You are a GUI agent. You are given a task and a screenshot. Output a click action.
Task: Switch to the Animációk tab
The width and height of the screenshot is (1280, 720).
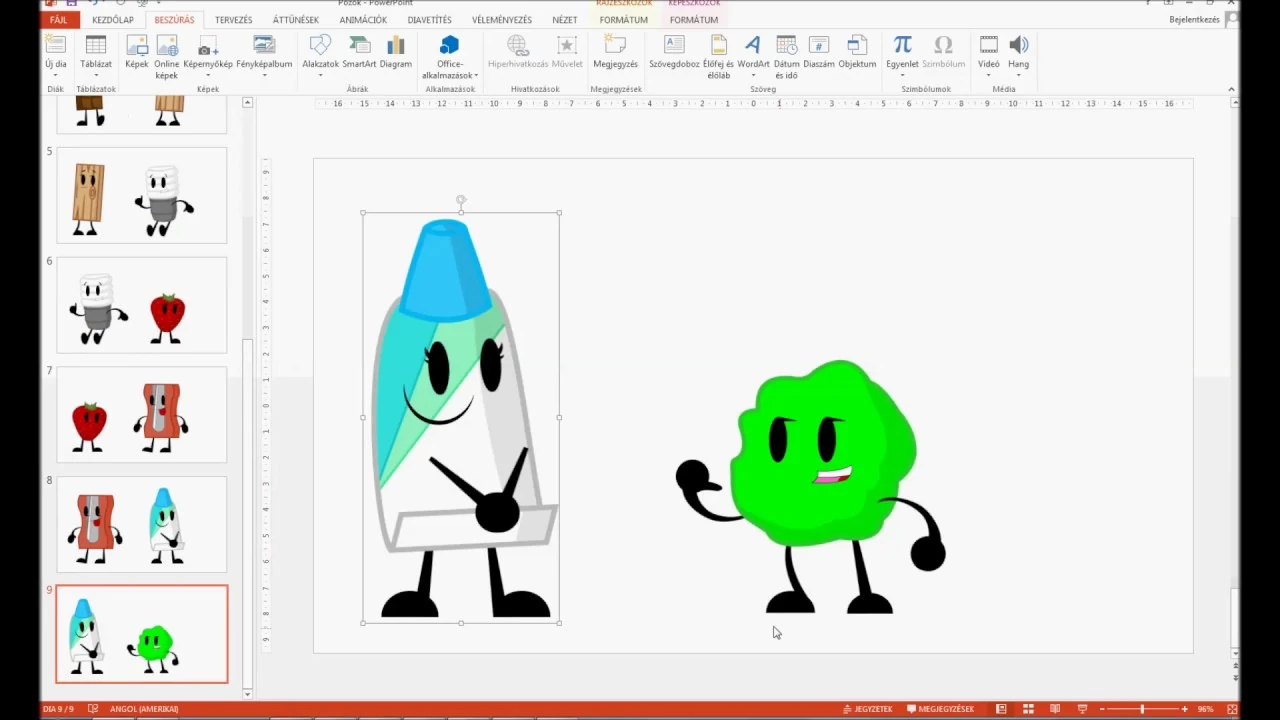(x=363, y=20)
